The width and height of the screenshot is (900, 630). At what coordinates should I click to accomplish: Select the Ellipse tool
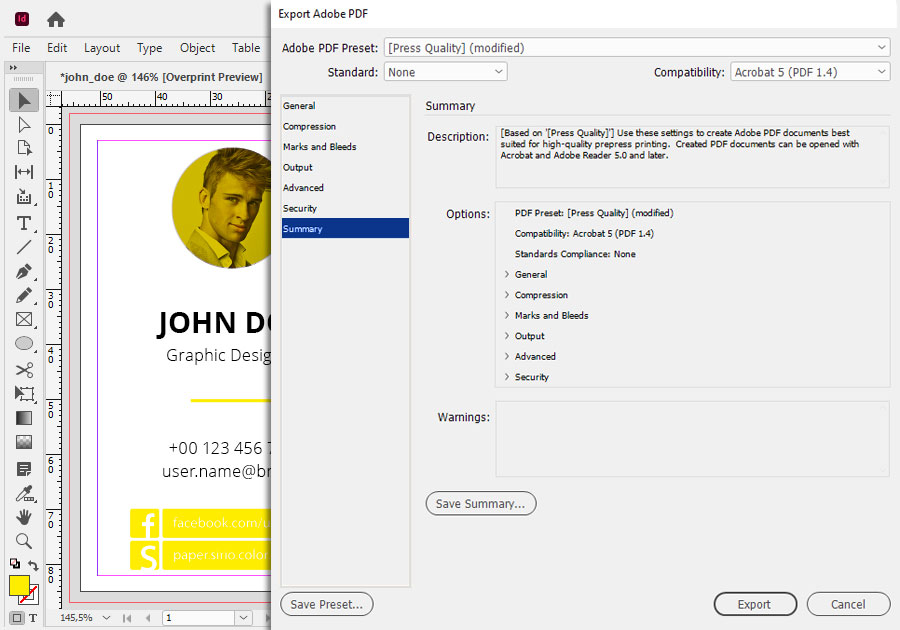(24, 343)
